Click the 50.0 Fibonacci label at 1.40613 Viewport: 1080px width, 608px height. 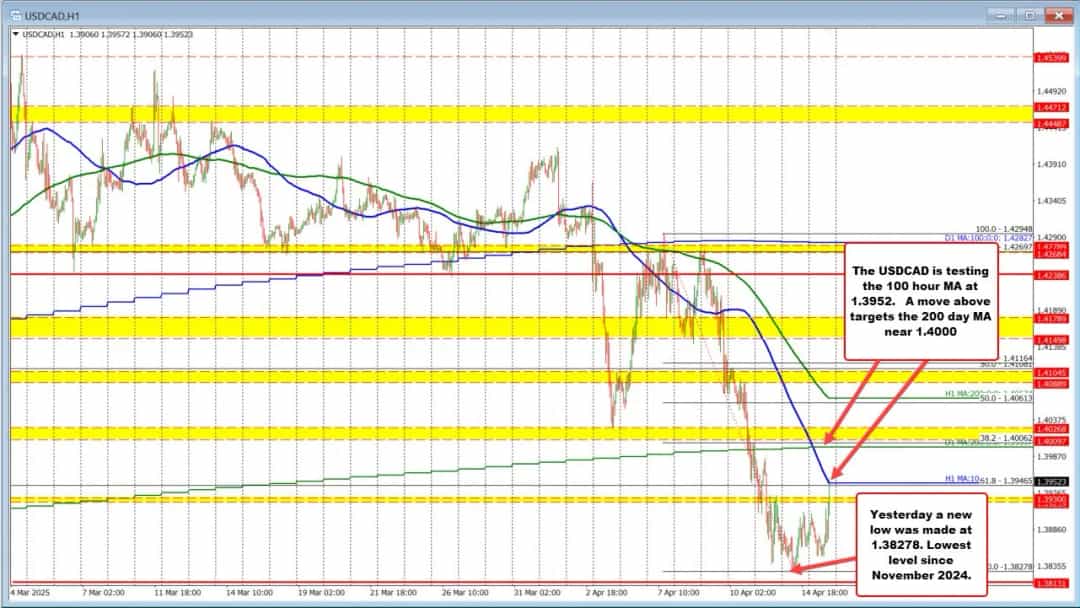tap(1005, 397)
